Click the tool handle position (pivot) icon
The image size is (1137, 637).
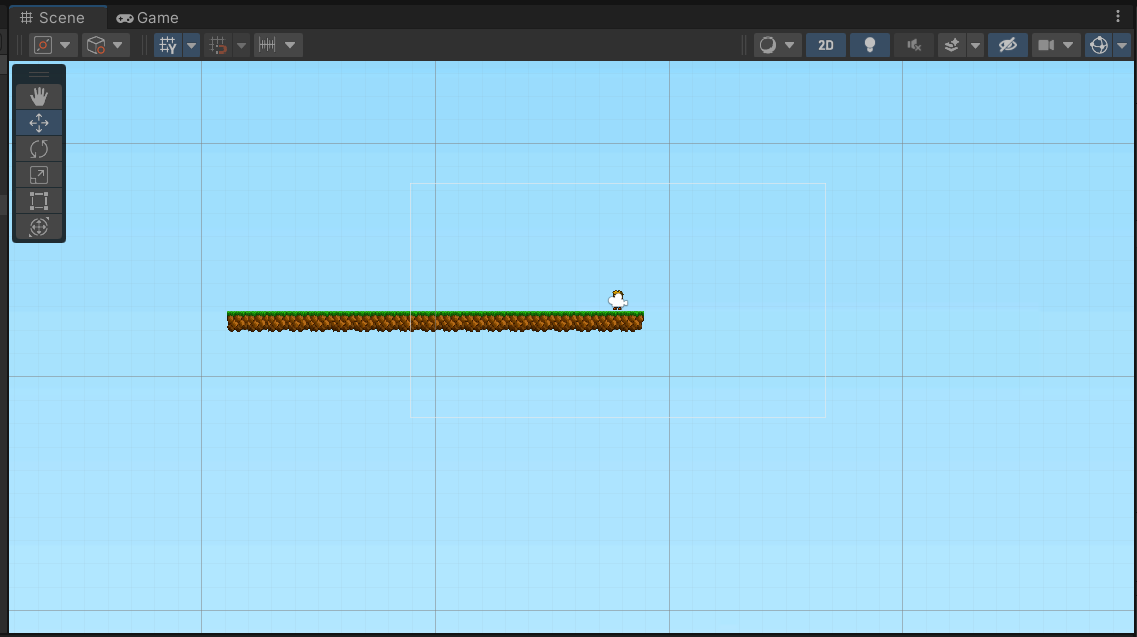click(x=43, y=45)
